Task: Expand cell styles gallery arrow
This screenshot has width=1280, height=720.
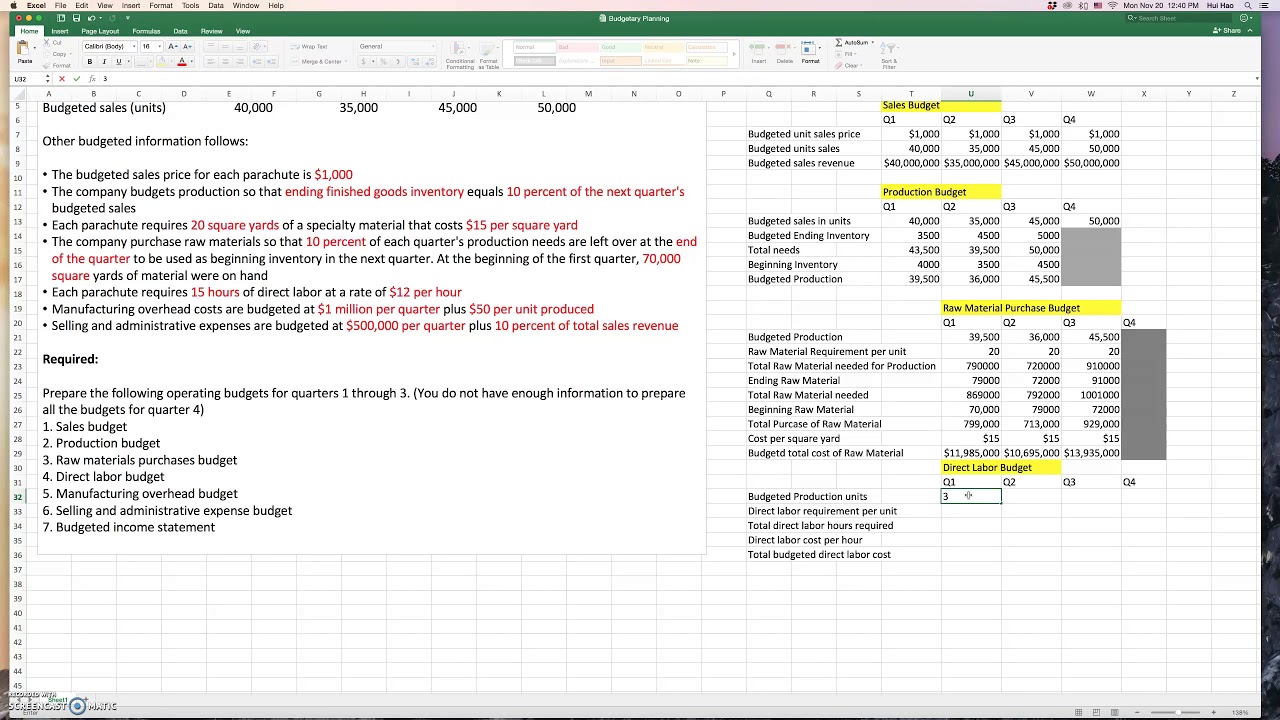Action: [x=734, y=54]
